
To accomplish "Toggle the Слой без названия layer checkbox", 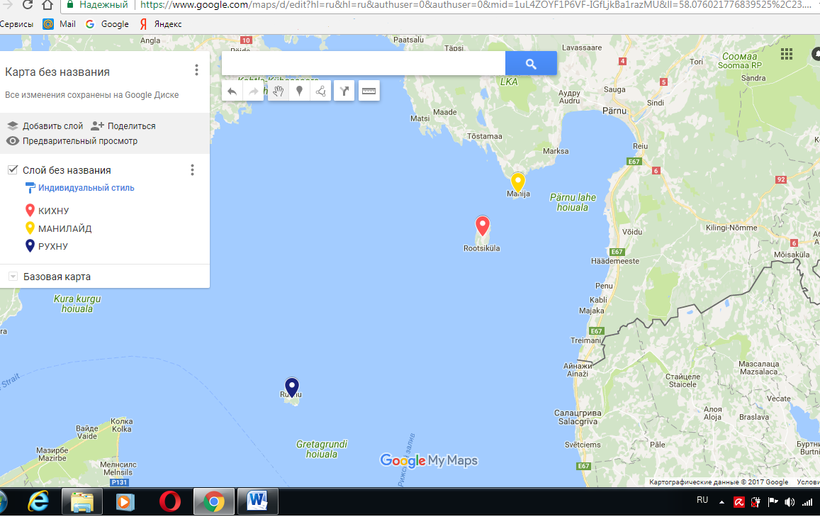I will (x=12, y=170).
